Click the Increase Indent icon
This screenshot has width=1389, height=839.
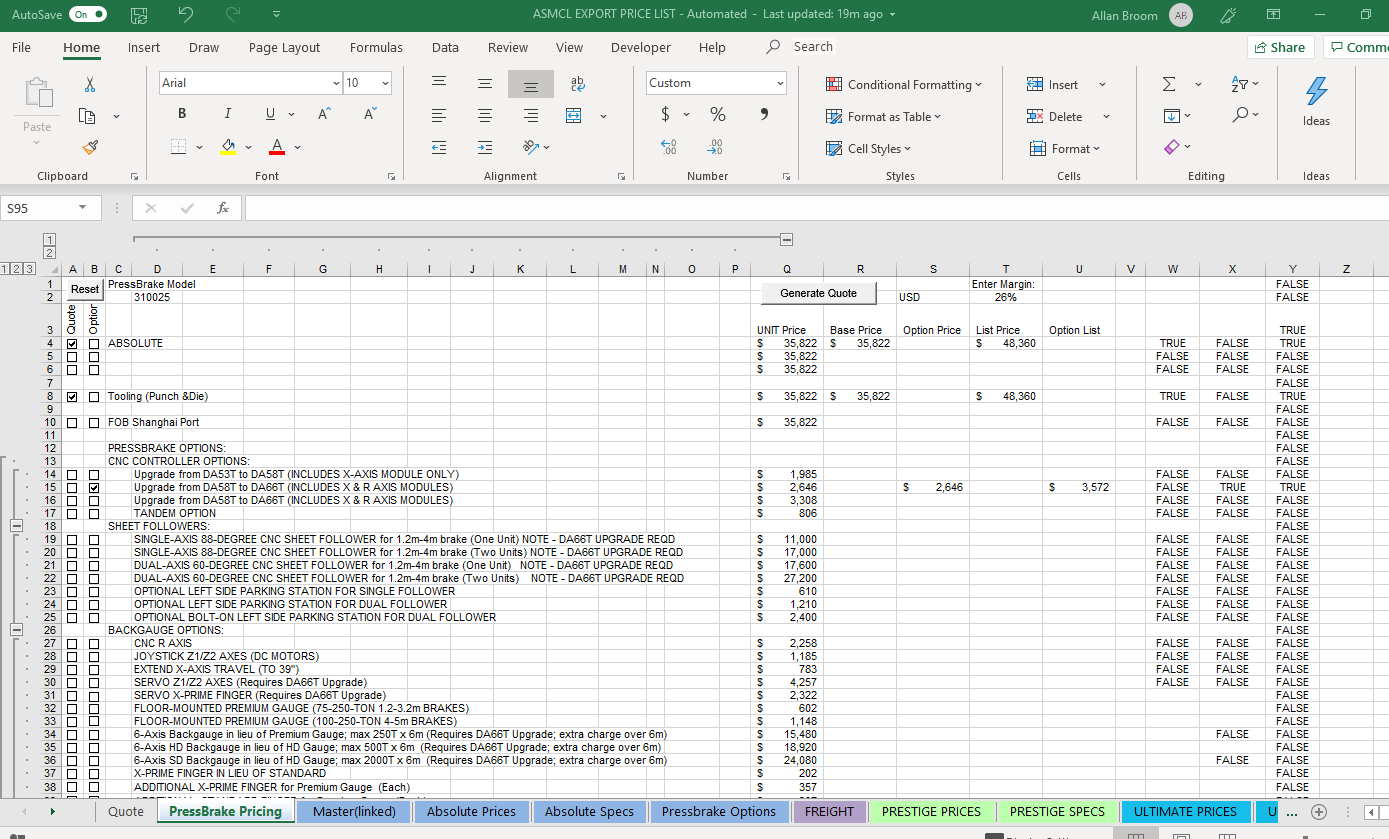point(485,148)
